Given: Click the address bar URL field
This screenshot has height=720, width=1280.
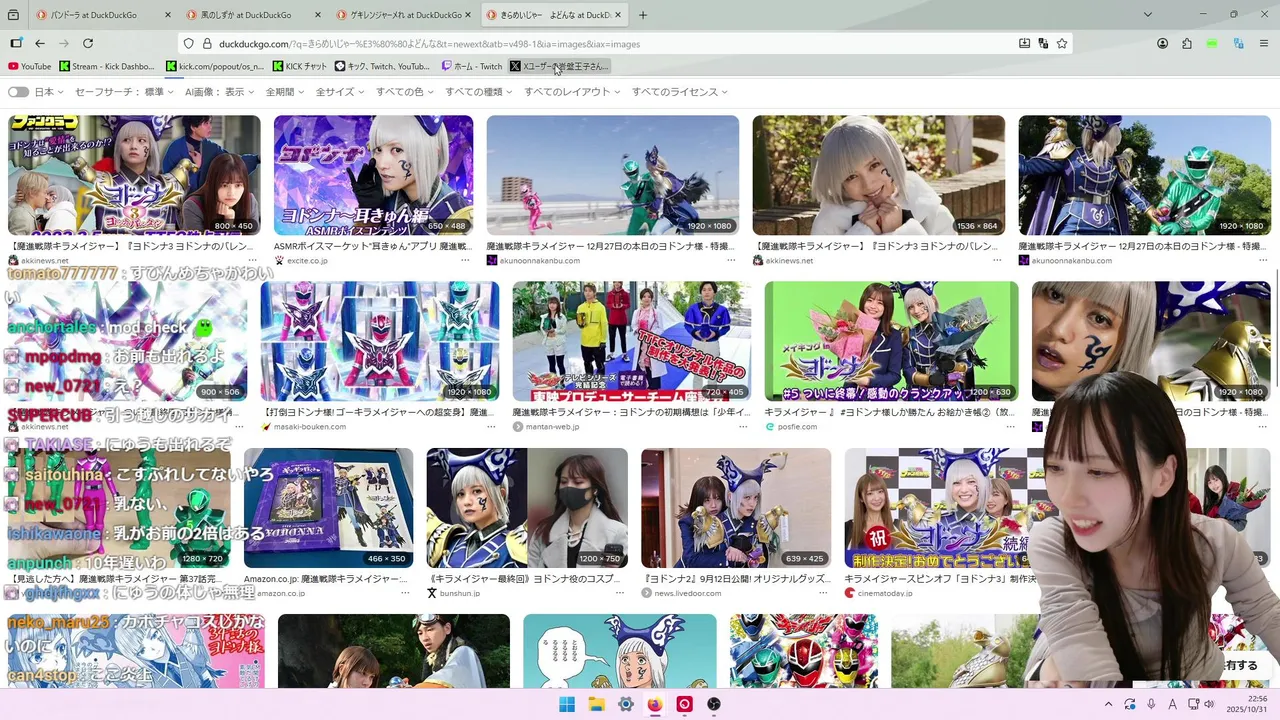Looking at the screenshot, I should pyautogui.click(x=600, y=43).
